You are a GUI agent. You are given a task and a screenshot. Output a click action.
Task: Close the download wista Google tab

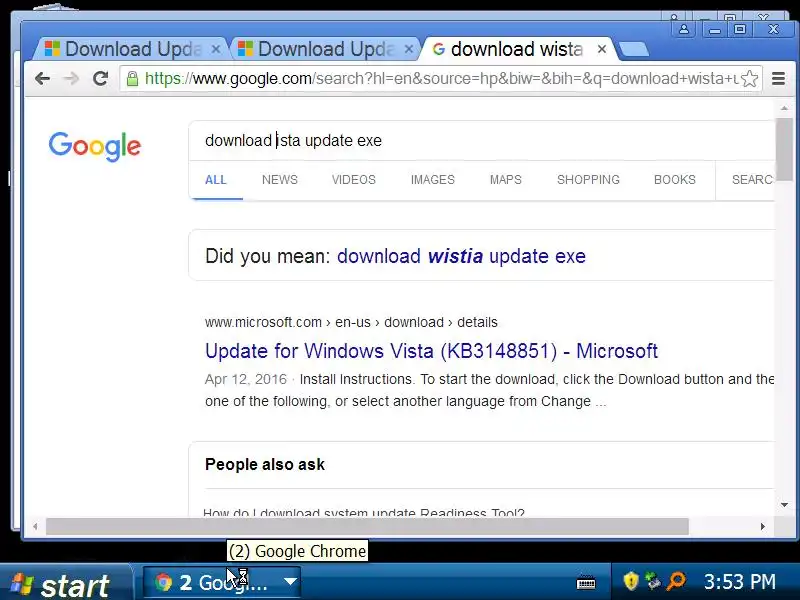602,49
